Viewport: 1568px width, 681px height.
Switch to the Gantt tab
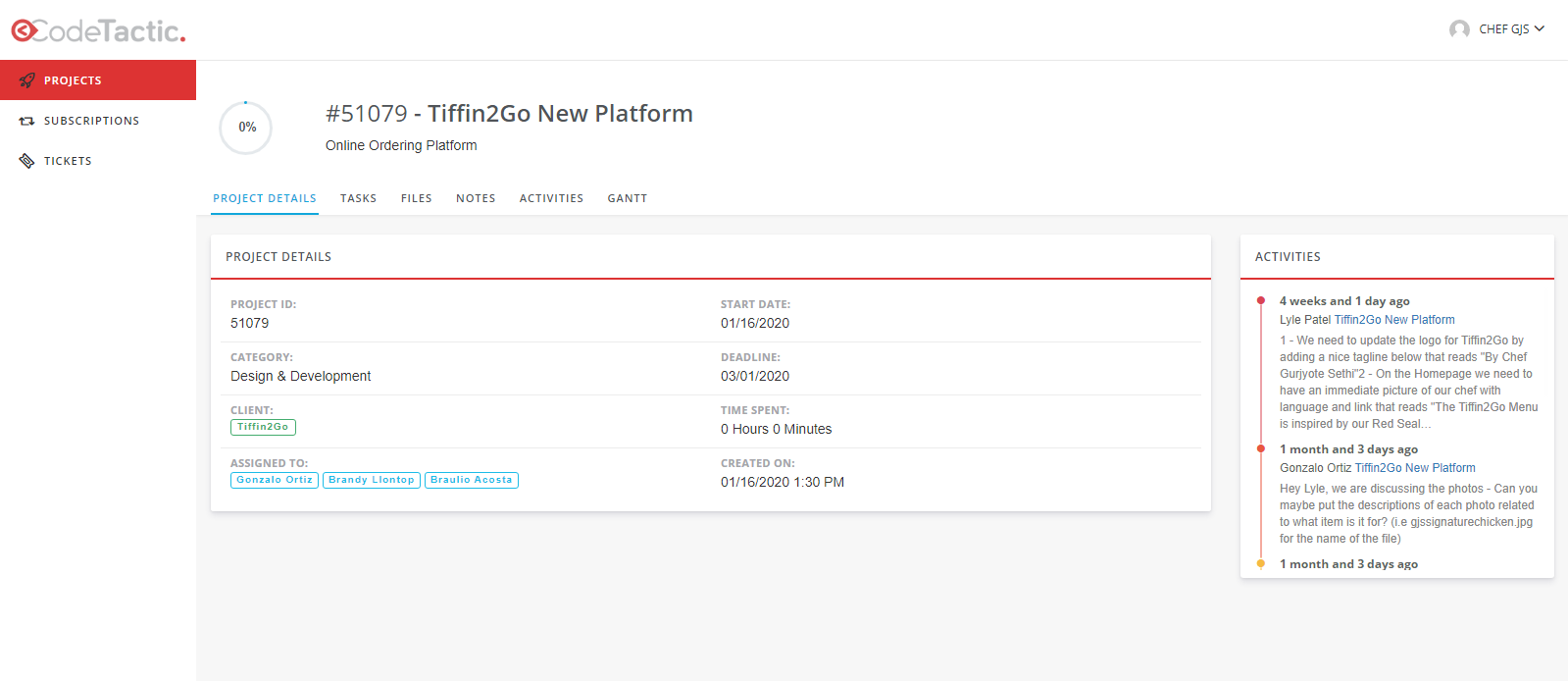(628, 198)
